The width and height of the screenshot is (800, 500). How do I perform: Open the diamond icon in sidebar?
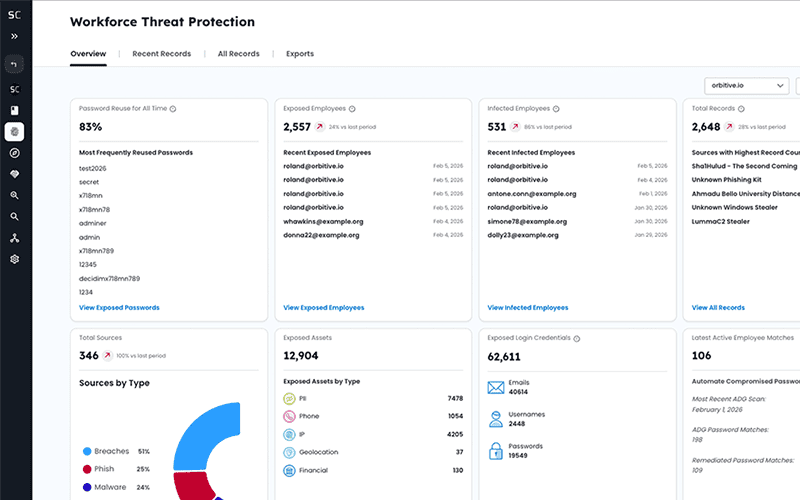[14, 174]
